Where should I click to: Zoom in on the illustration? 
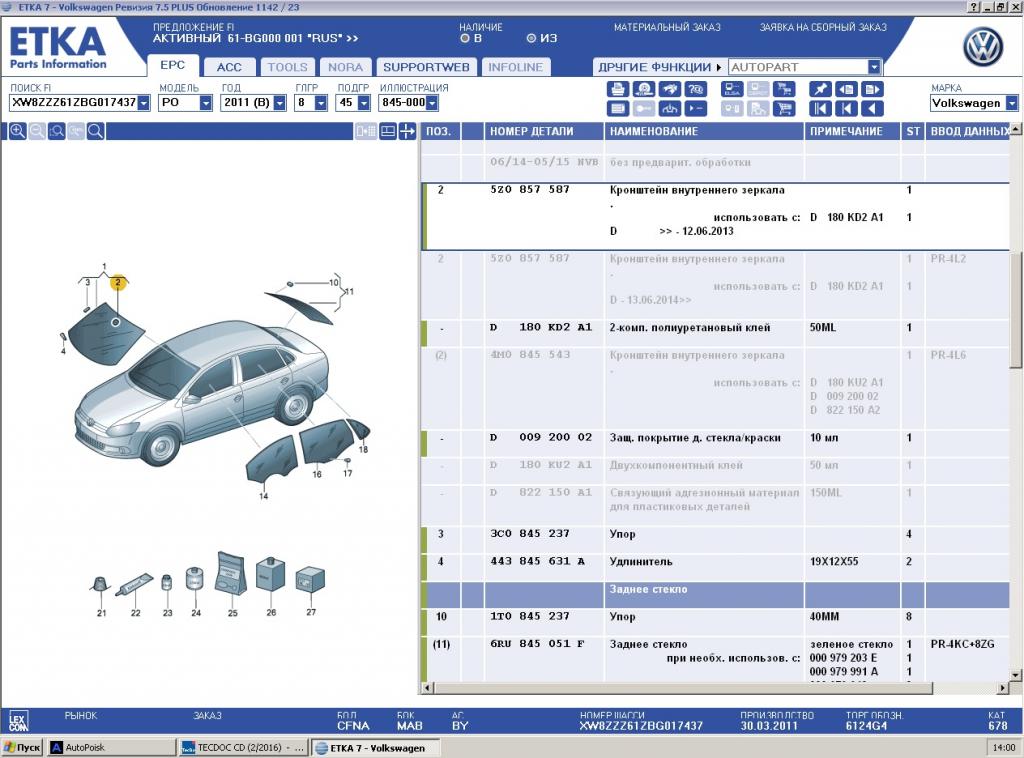18,131
